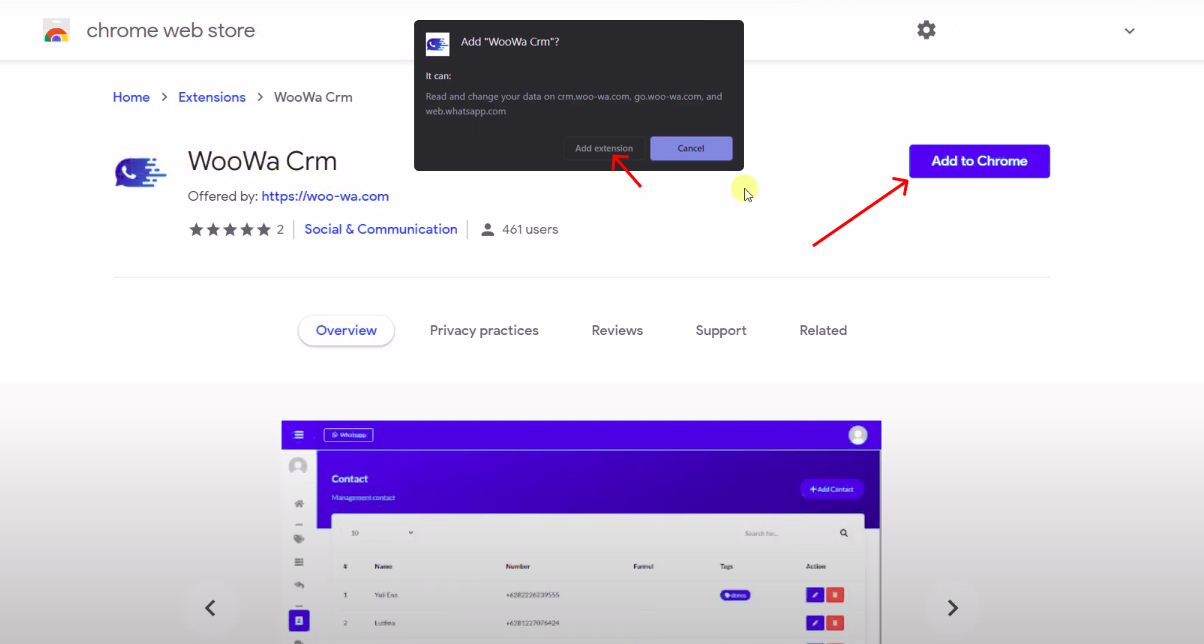
Task: Switch to the Privacy practices tab
Action: click(484, 331)
